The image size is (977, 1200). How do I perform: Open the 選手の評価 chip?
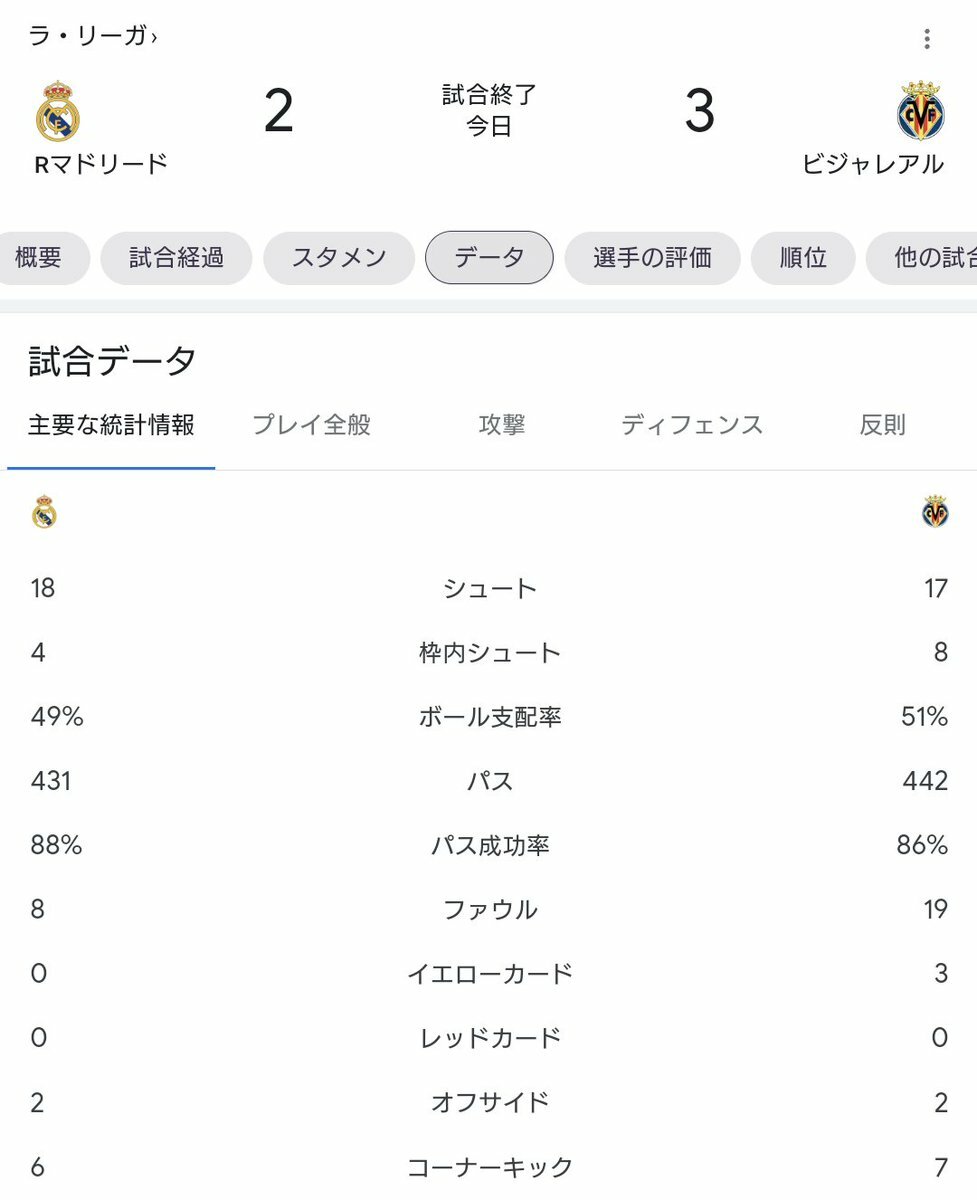click(x=652, y=258)
